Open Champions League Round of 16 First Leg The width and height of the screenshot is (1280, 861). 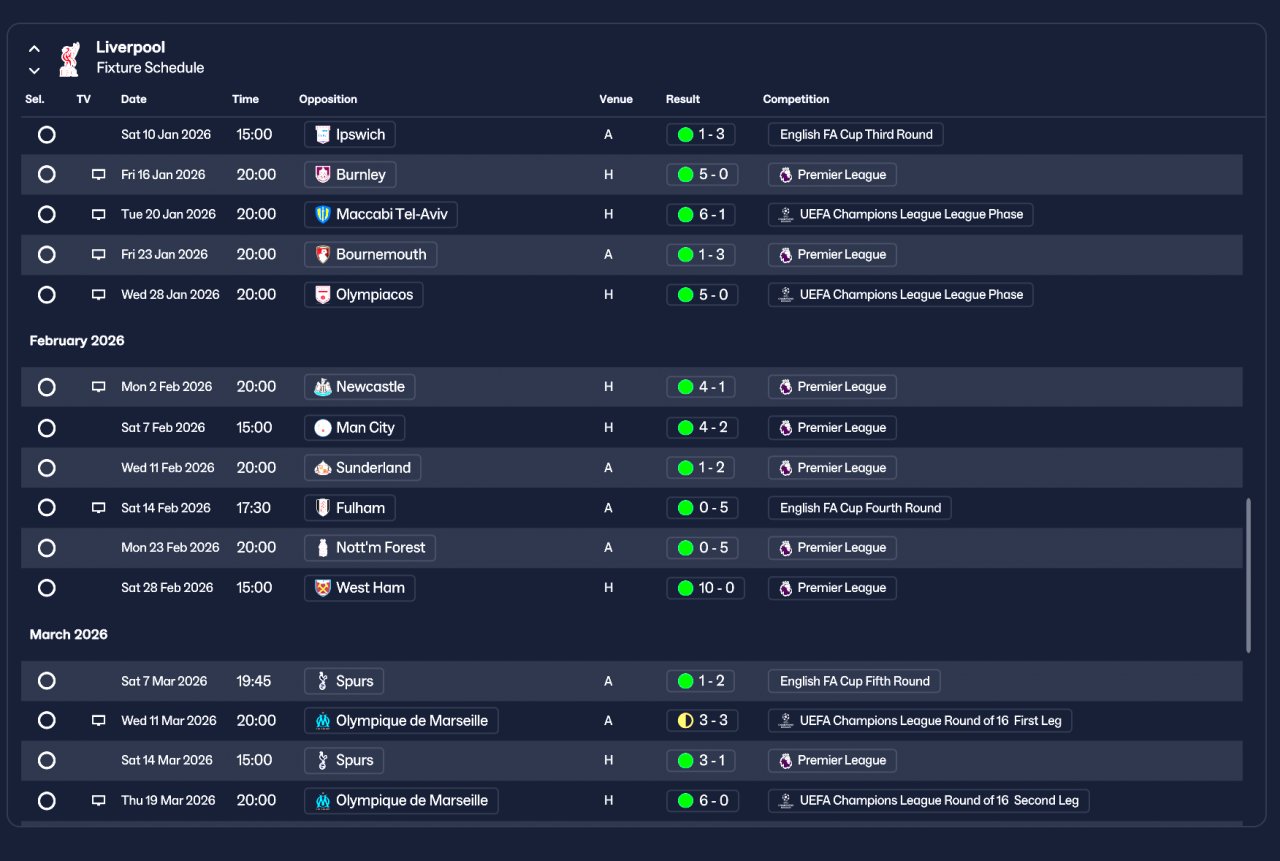(x=920, y=721)
